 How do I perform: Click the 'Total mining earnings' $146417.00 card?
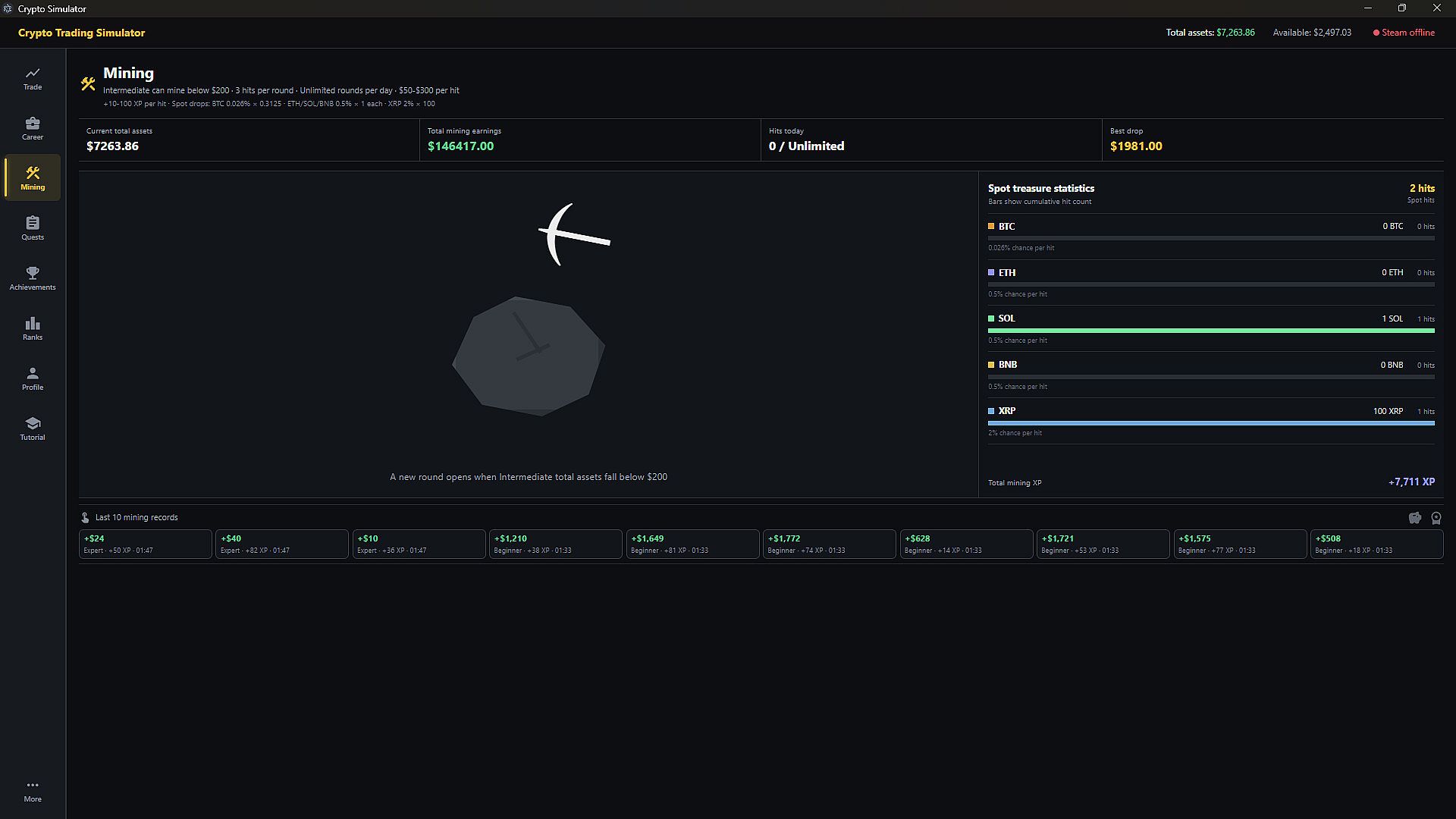(x=590, y=140)
